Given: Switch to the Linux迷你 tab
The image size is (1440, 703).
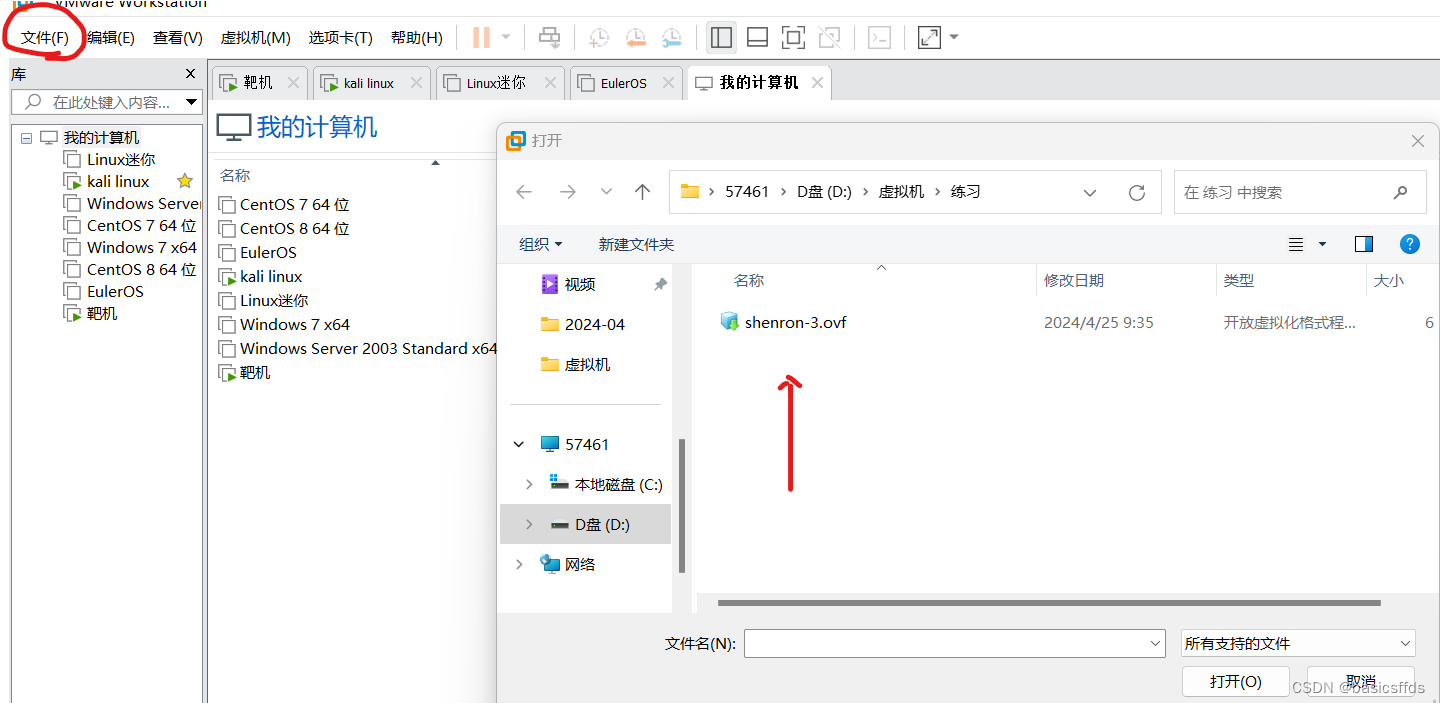Looking at the screenshot, I should (x=500, y=83).
